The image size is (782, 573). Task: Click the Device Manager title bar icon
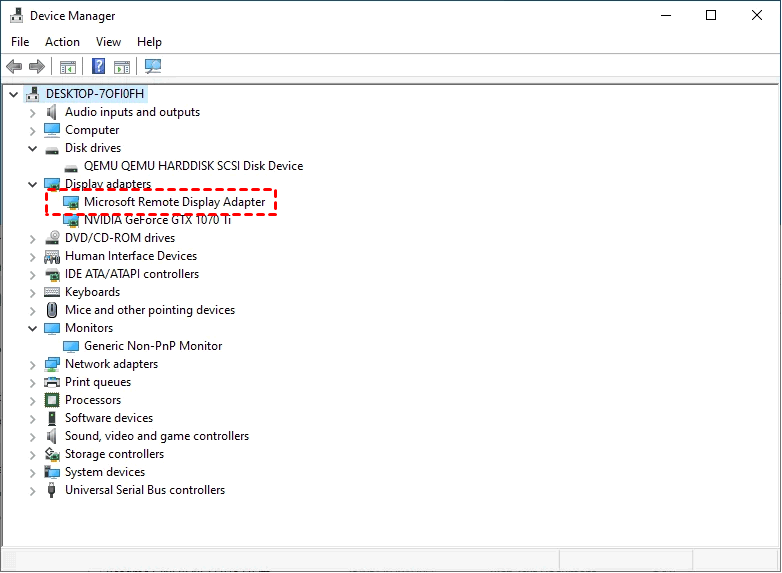point(16,15)
